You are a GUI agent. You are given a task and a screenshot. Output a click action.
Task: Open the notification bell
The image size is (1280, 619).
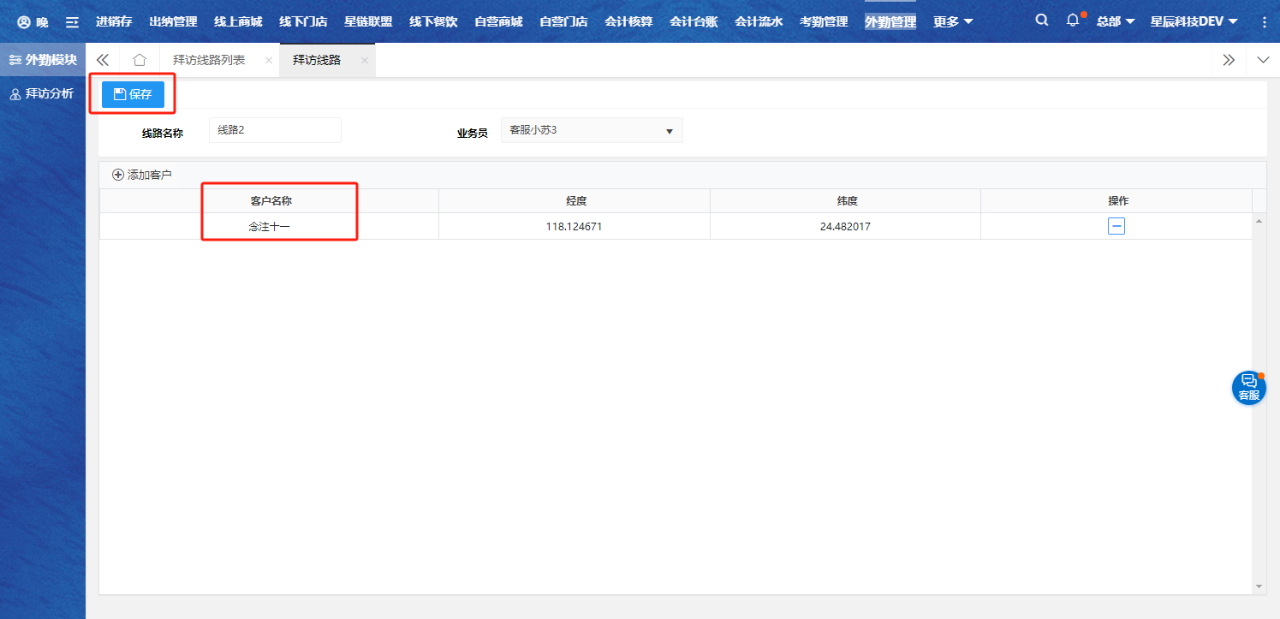point(1073,21)
